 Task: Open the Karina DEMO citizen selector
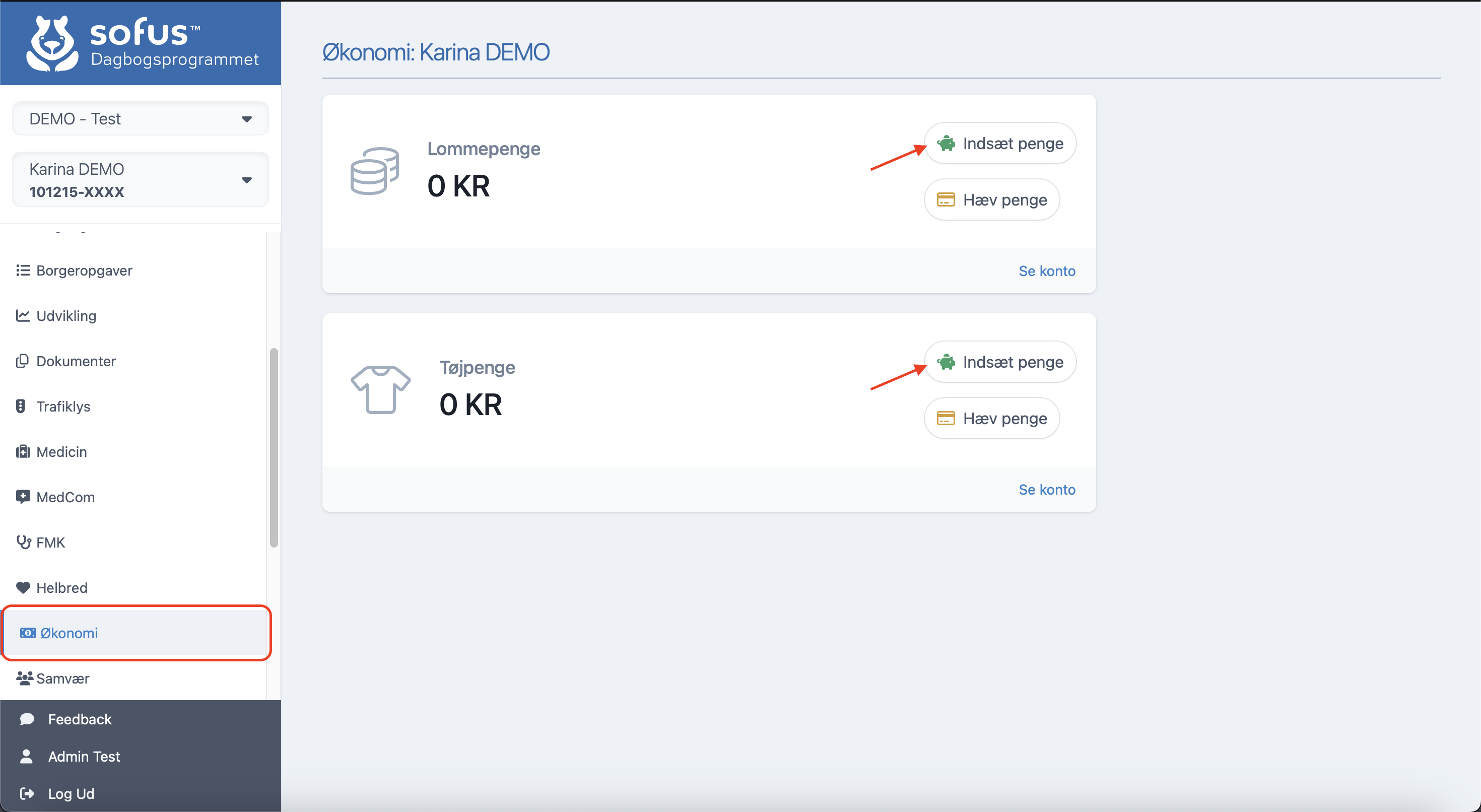pyautogui.click(x=140, y=179)
